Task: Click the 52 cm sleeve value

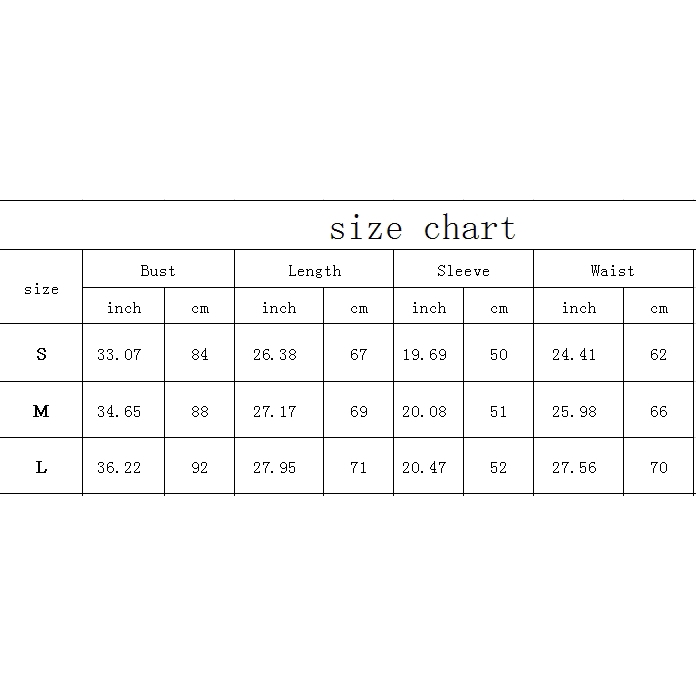Action: 499,467
